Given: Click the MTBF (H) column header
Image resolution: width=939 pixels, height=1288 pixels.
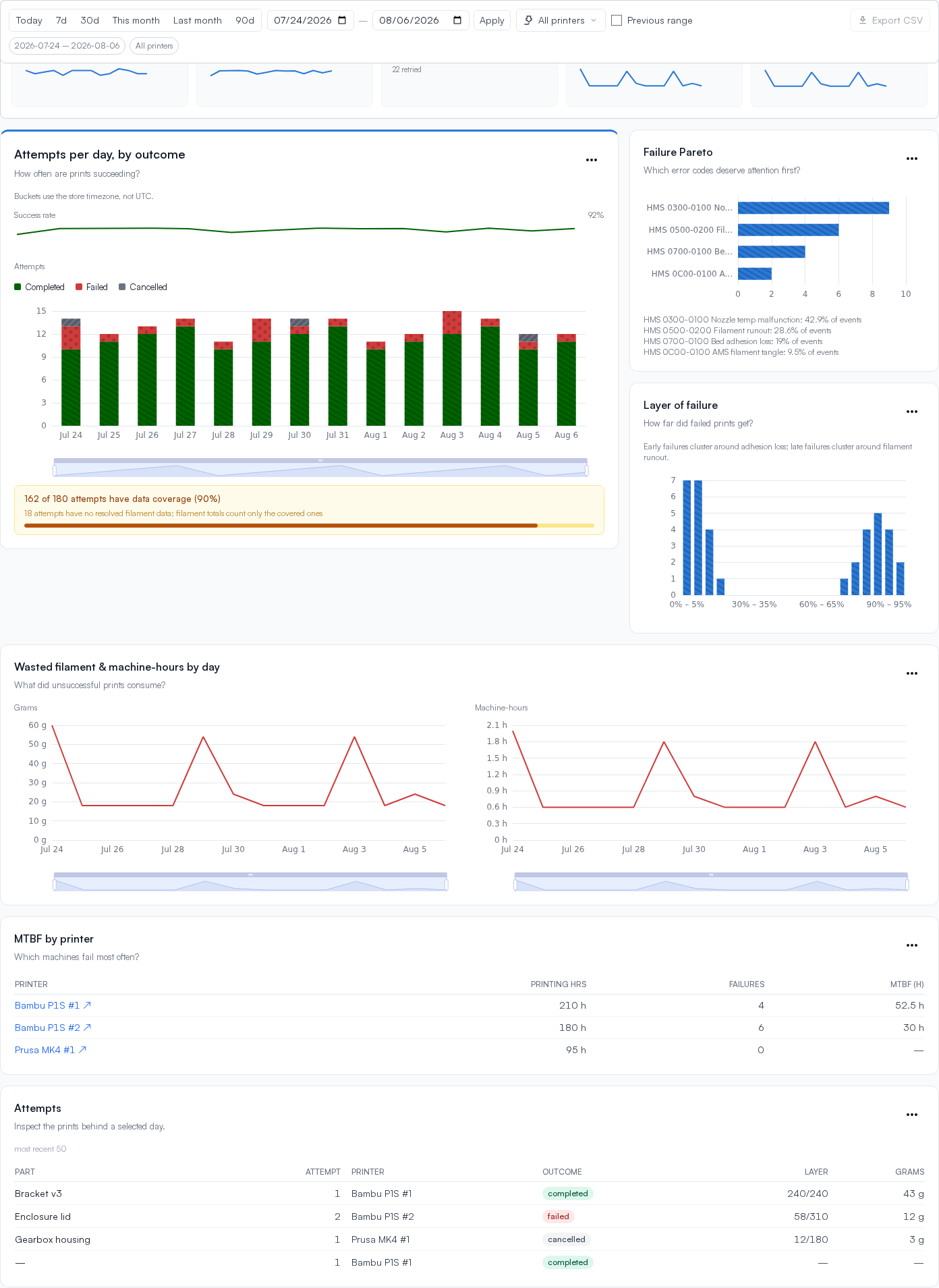Looking at the screenshot, I should pos(907,984).
